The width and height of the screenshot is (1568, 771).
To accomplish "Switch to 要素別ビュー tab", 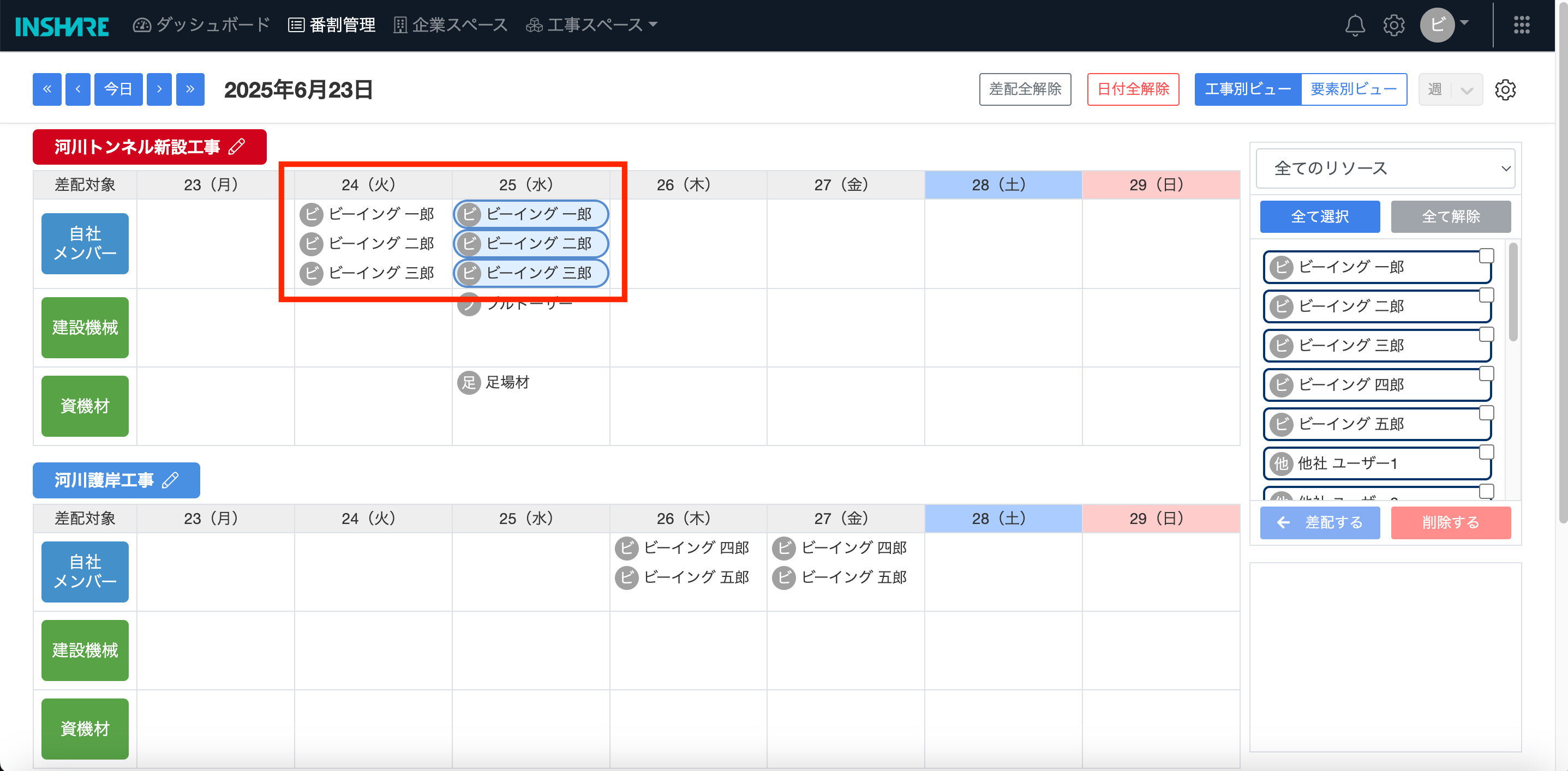I will 1354,89.
